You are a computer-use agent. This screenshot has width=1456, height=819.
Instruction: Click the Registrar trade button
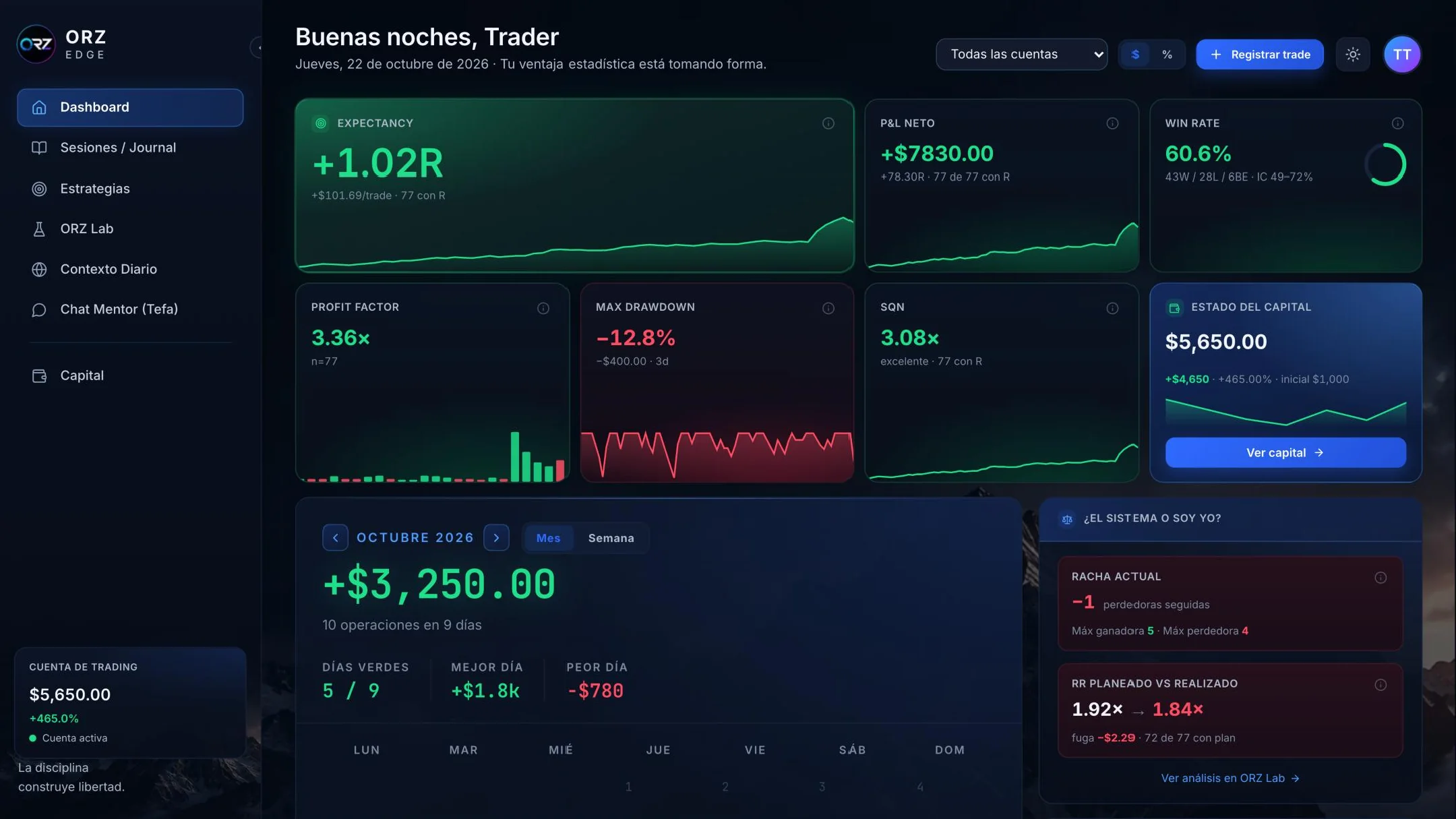1259,54
